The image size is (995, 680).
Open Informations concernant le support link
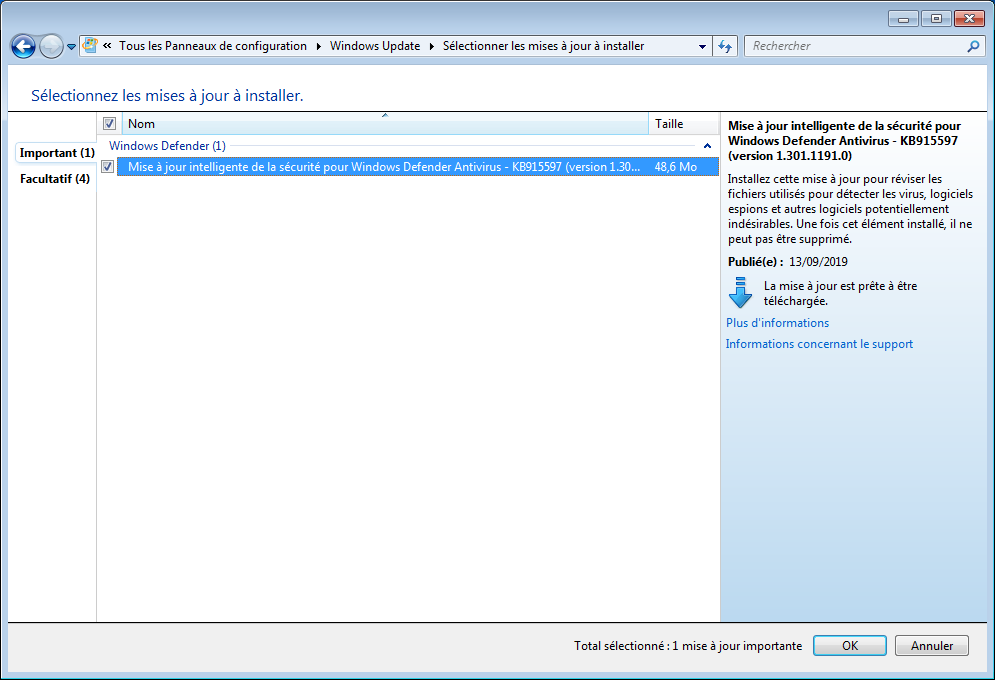[x=819, y=344]
